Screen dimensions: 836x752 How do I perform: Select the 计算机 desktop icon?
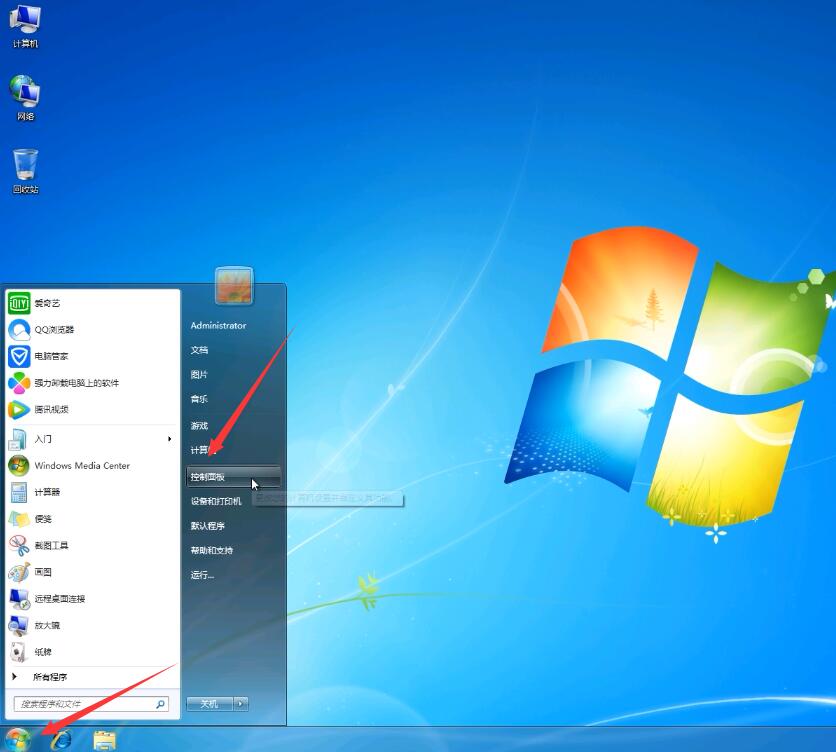coord(25,27)
